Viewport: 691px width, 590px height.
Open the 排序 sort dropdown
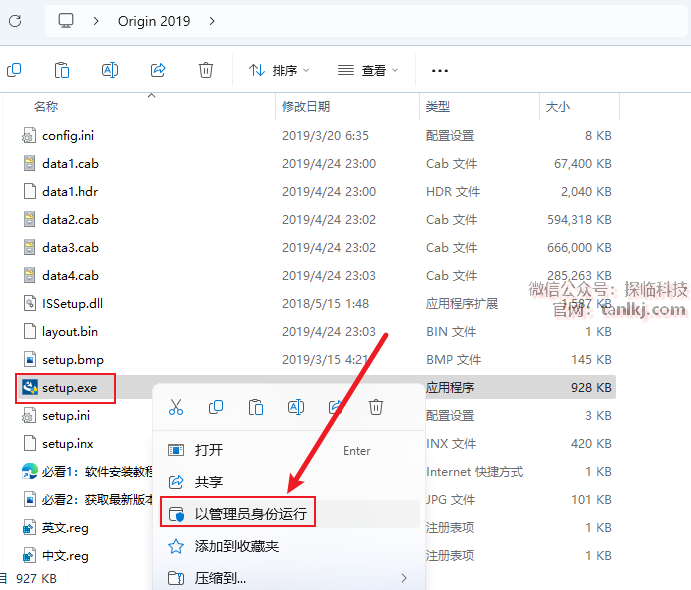click(279, 70)
